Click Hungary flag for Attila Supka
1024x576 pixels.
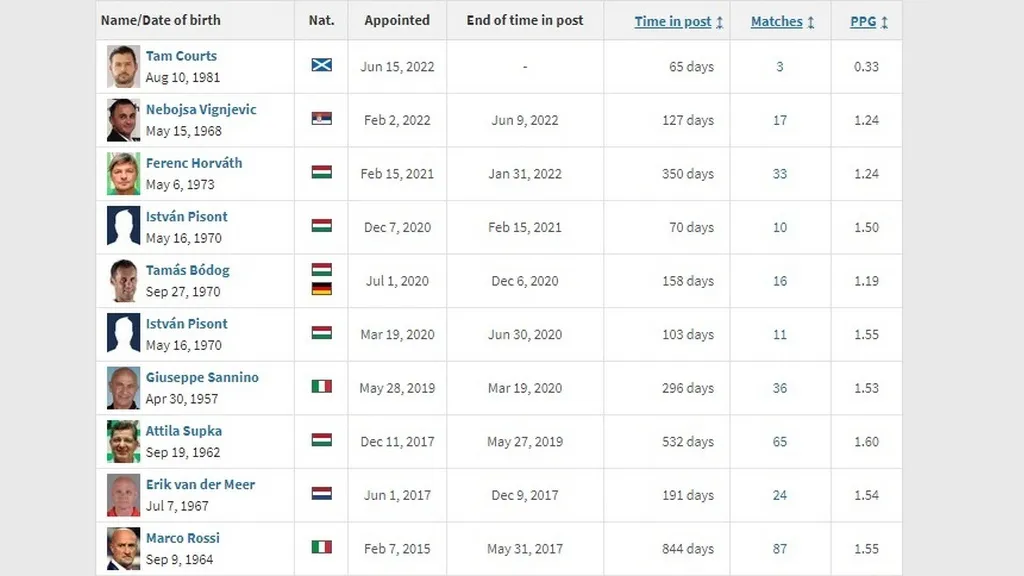pyautogui.click(x=321, y=439)
